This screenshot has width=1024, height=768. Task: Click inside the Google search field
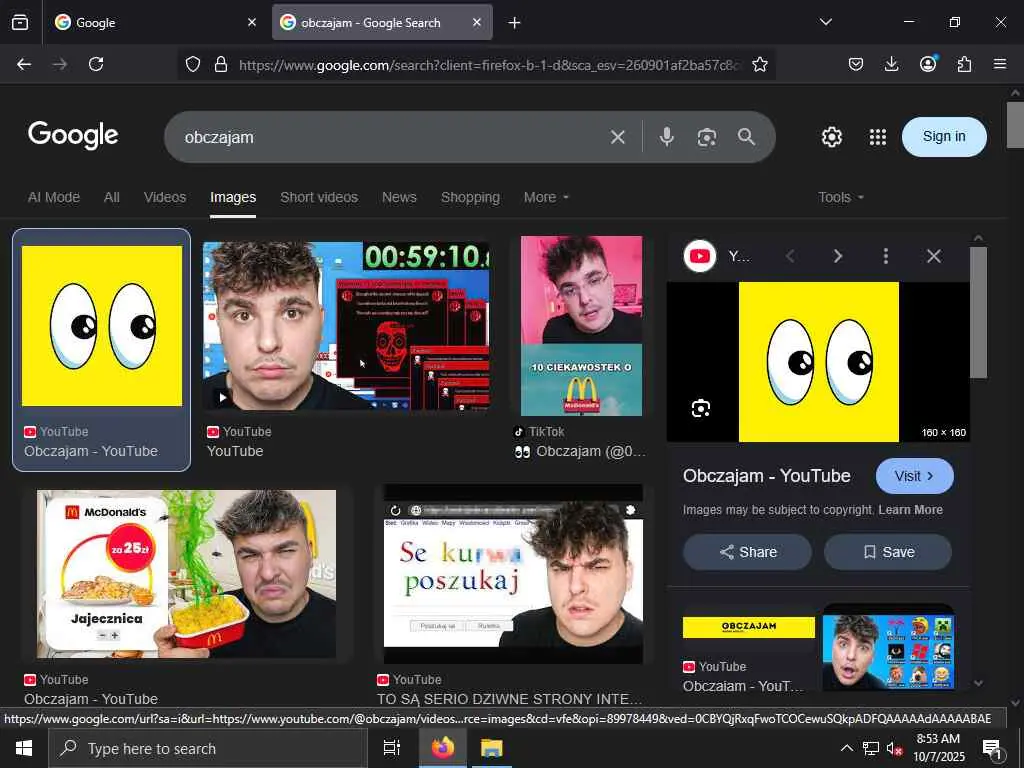tap(392, 137)
